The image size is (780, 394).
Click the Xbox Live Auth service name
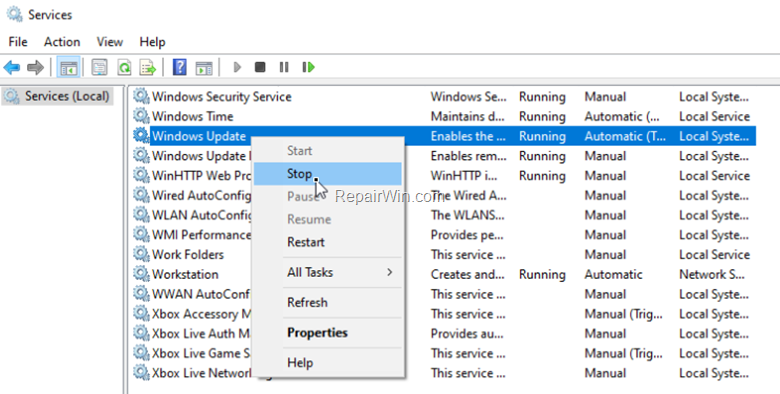tap(201, 333)
